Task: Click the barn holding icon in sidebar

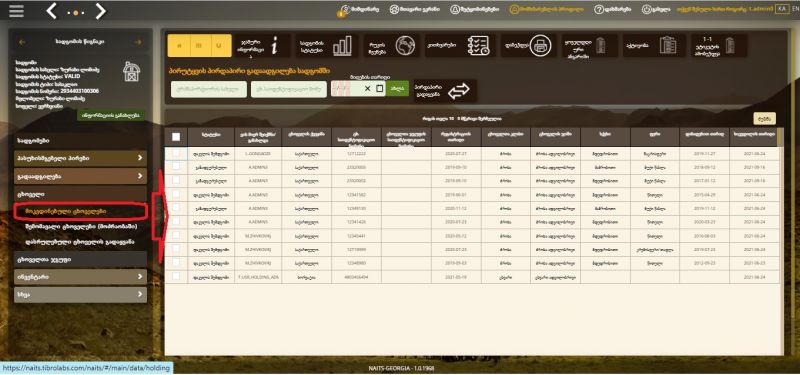Action: (x=132, y=71)
